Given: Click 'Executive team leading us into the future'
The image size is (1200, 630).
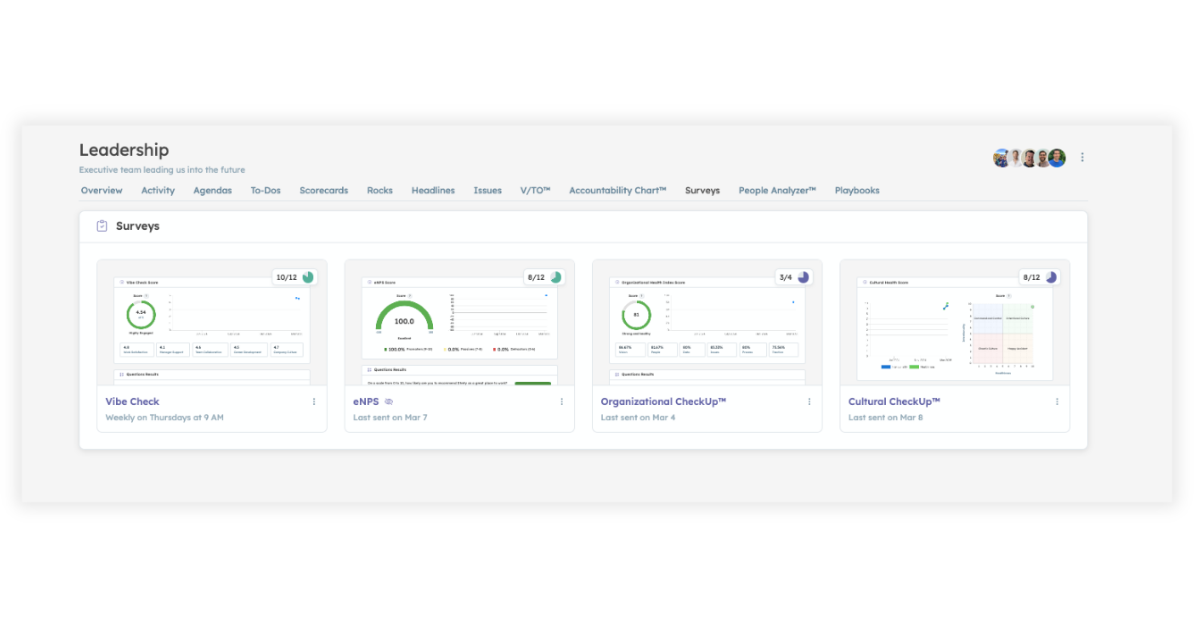Looking at the screenshot, I should [162, 170].
